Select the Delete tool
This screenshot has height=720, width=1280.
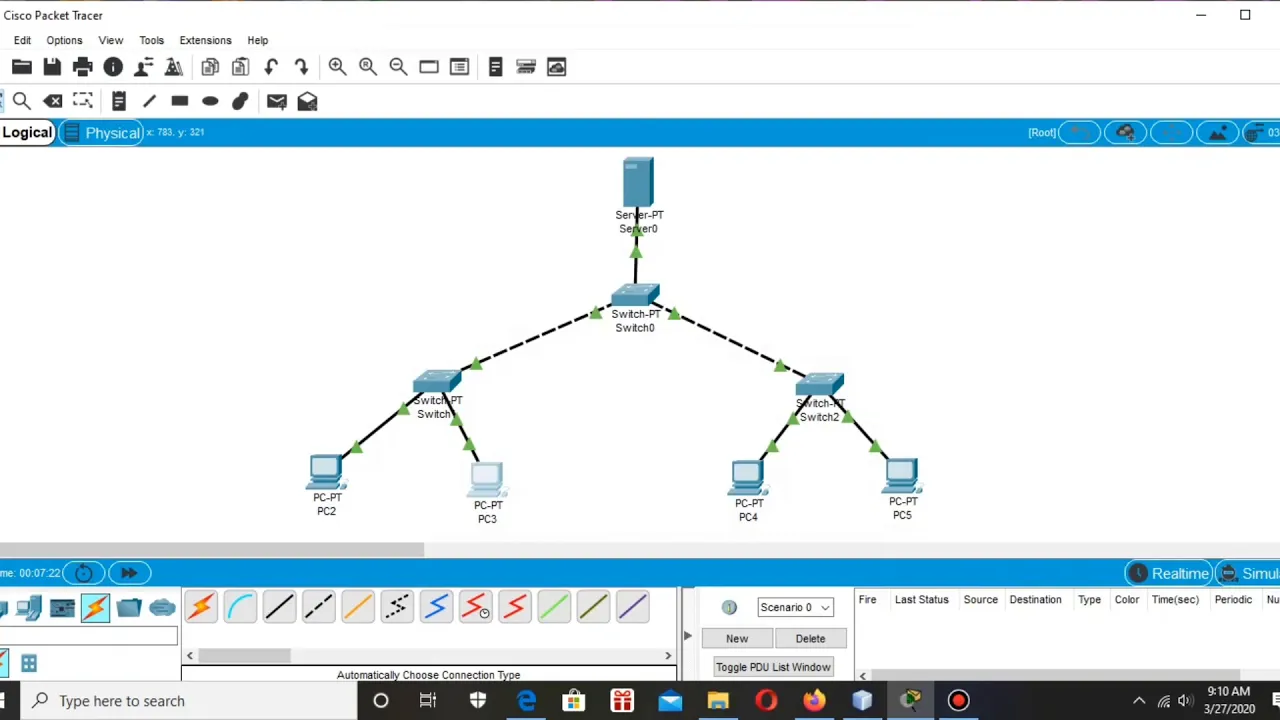coord(53,101)
